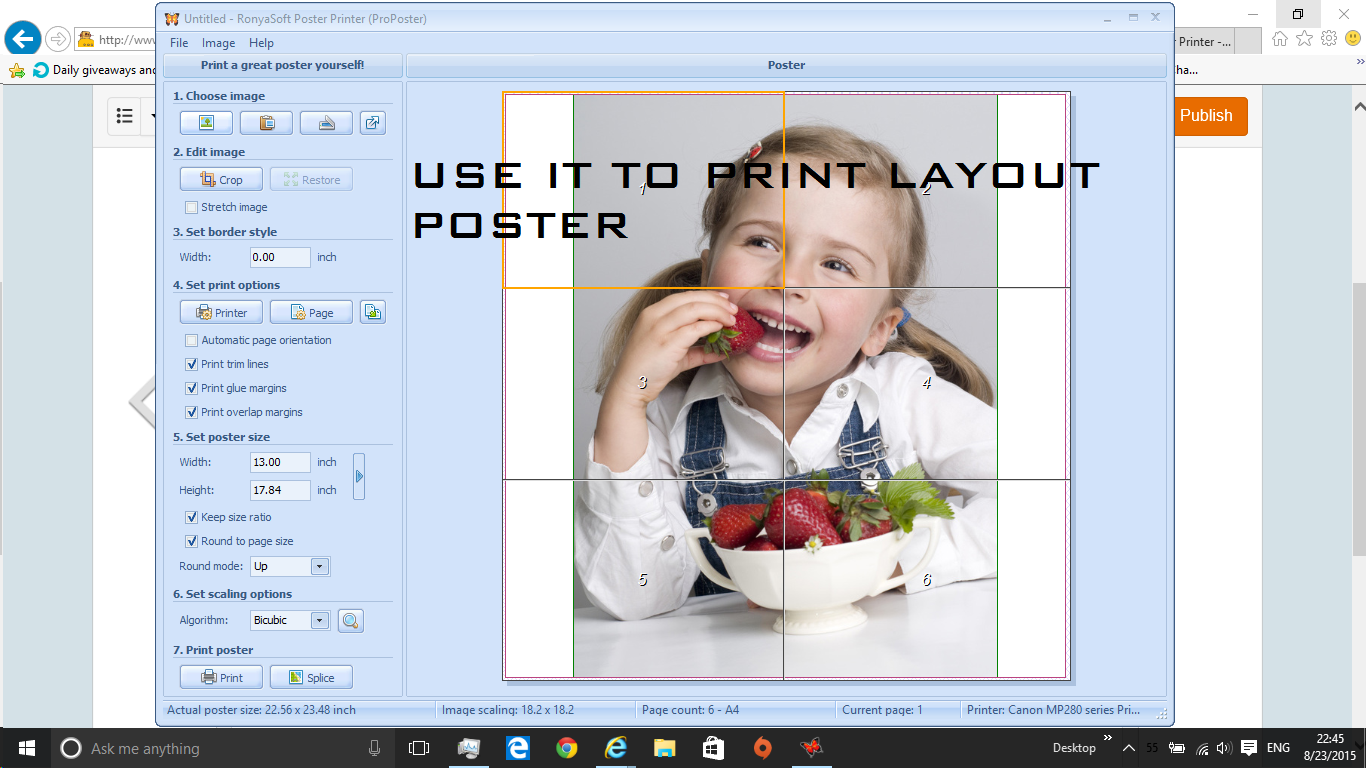The height and width of the screenshot is (768, 1366).
Task: Open the Windows Start menu
Action: pos(26,748)
